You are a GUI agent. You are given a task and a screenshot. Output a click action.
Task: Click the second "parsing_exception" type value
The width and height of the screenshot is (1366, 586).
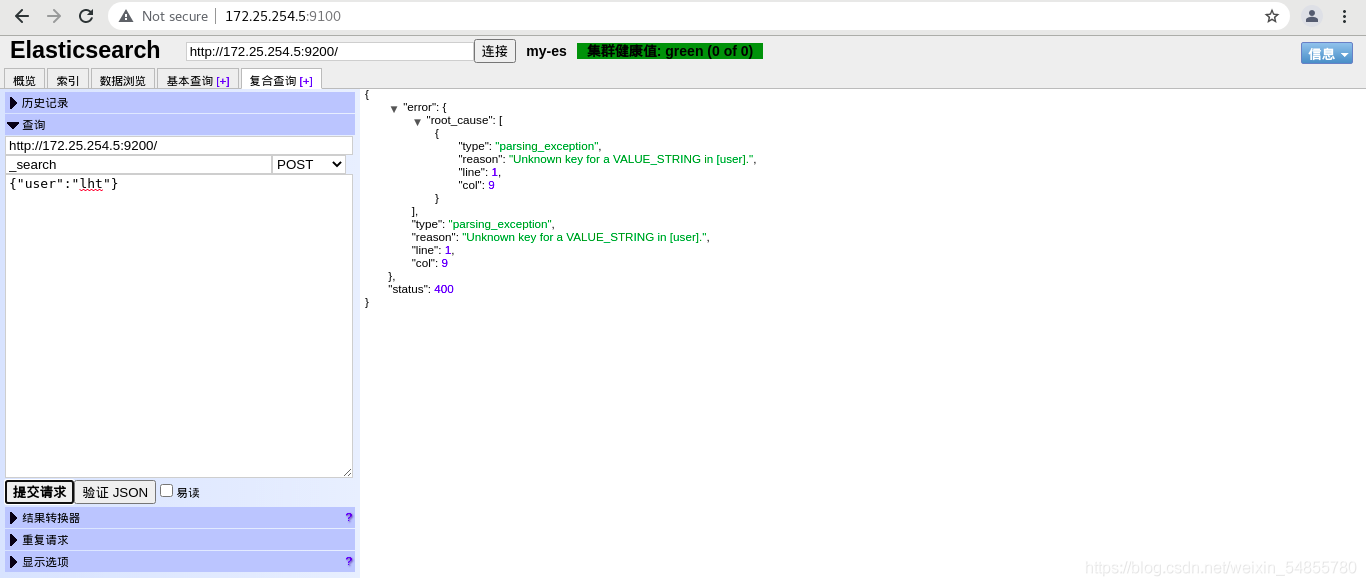pos(499,224)
